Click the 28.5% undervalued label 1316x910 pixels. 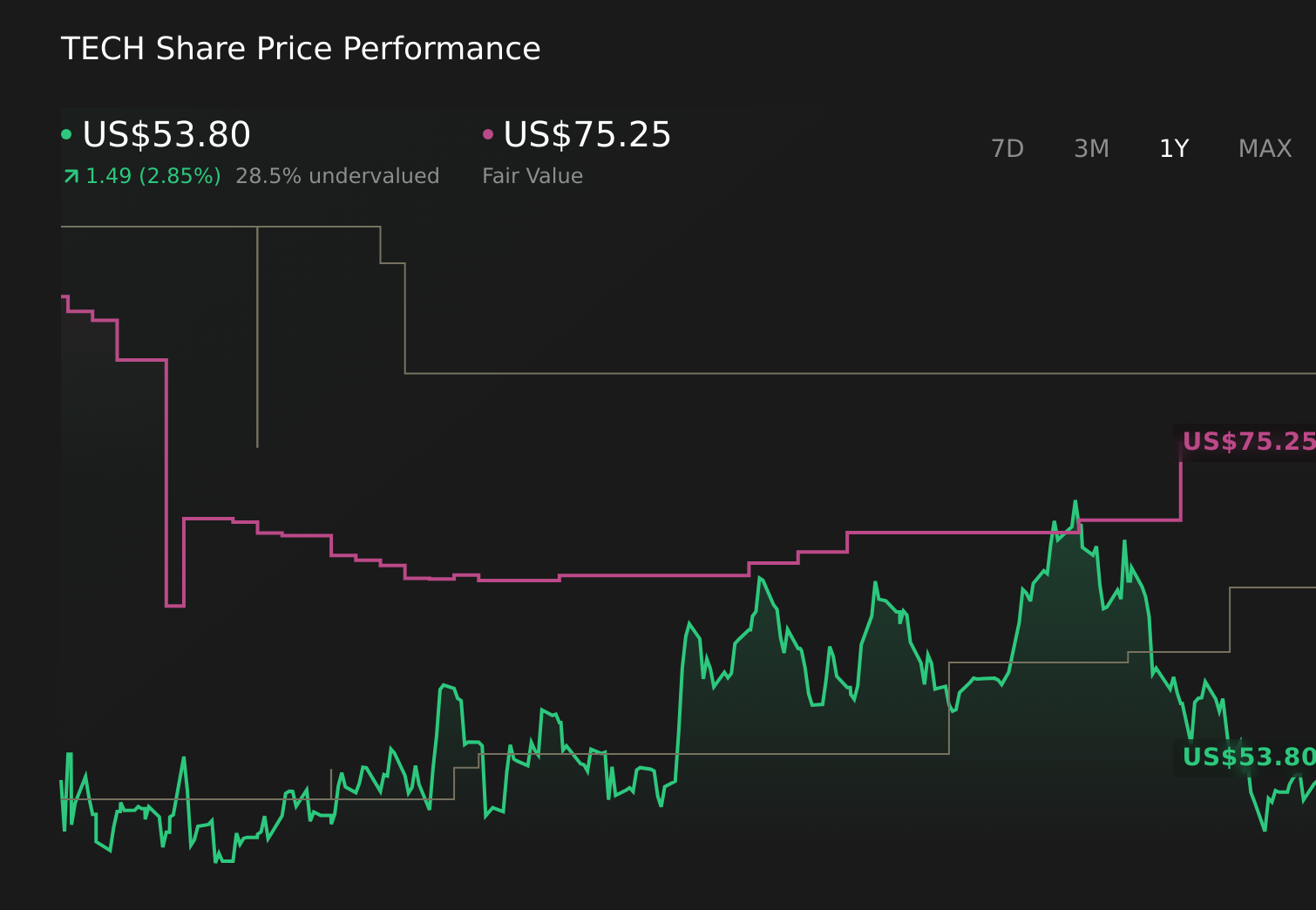338,175
